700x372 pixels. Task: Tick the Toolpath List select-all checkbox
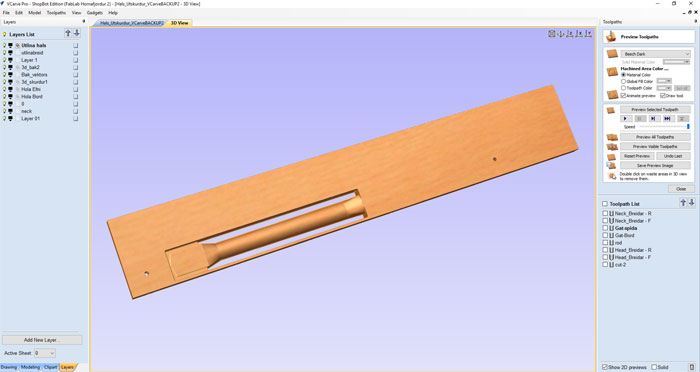tap(605, 204)
